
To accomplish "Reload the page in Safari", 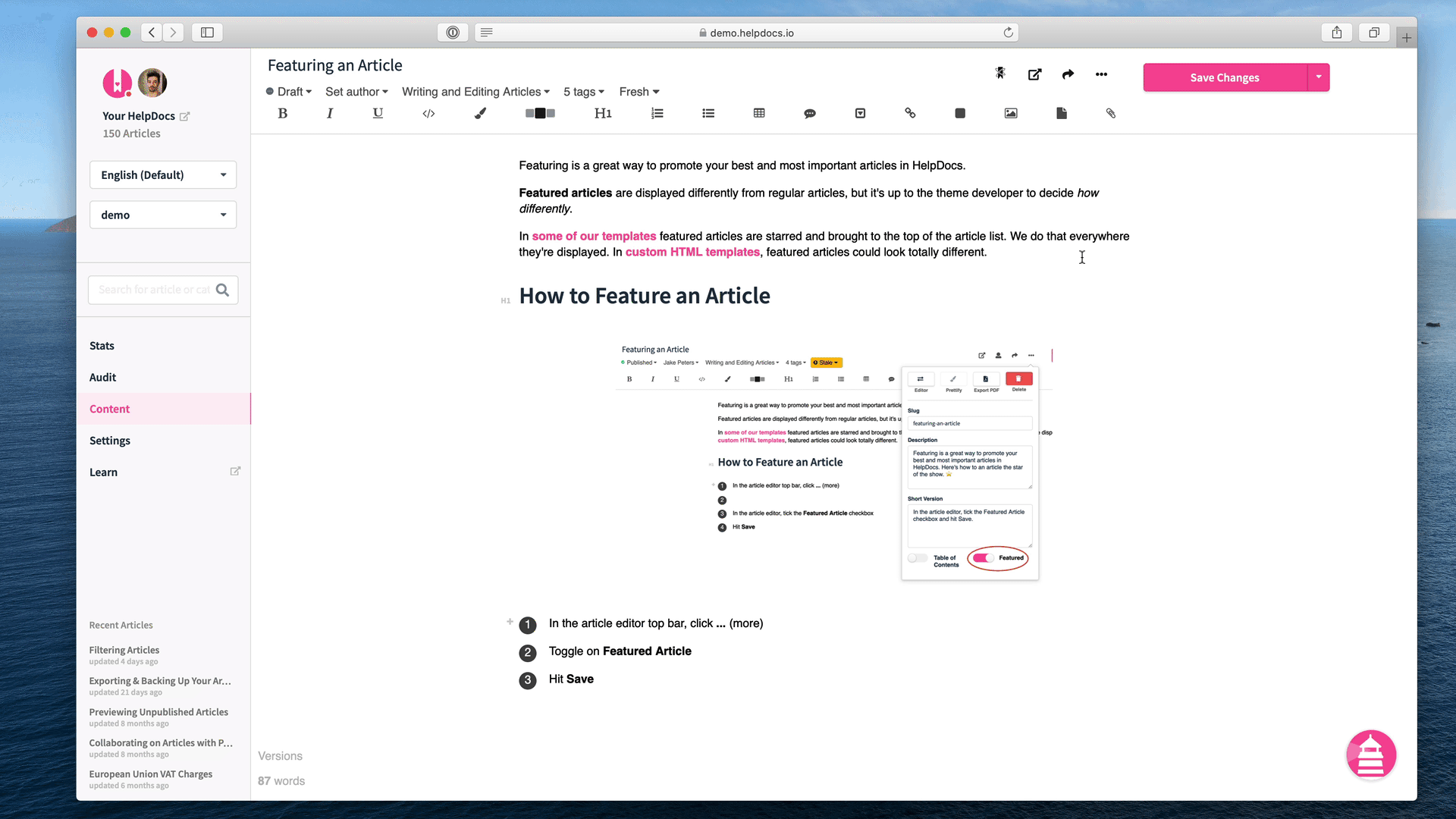I will click(1008, 33).
